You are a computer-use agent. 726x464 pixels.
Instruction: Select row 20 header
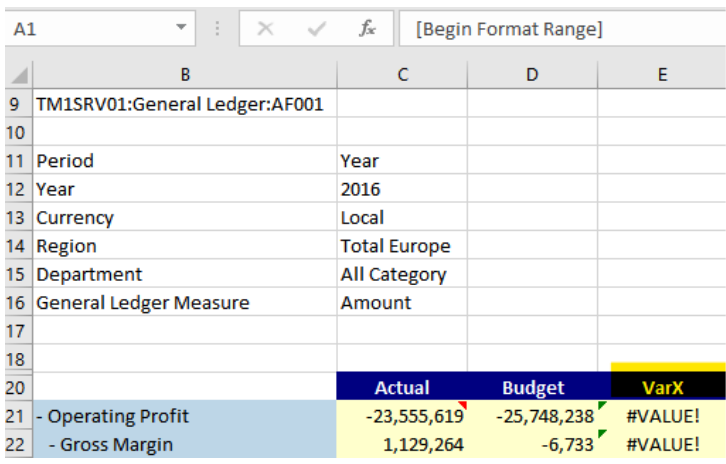[19, 387]
